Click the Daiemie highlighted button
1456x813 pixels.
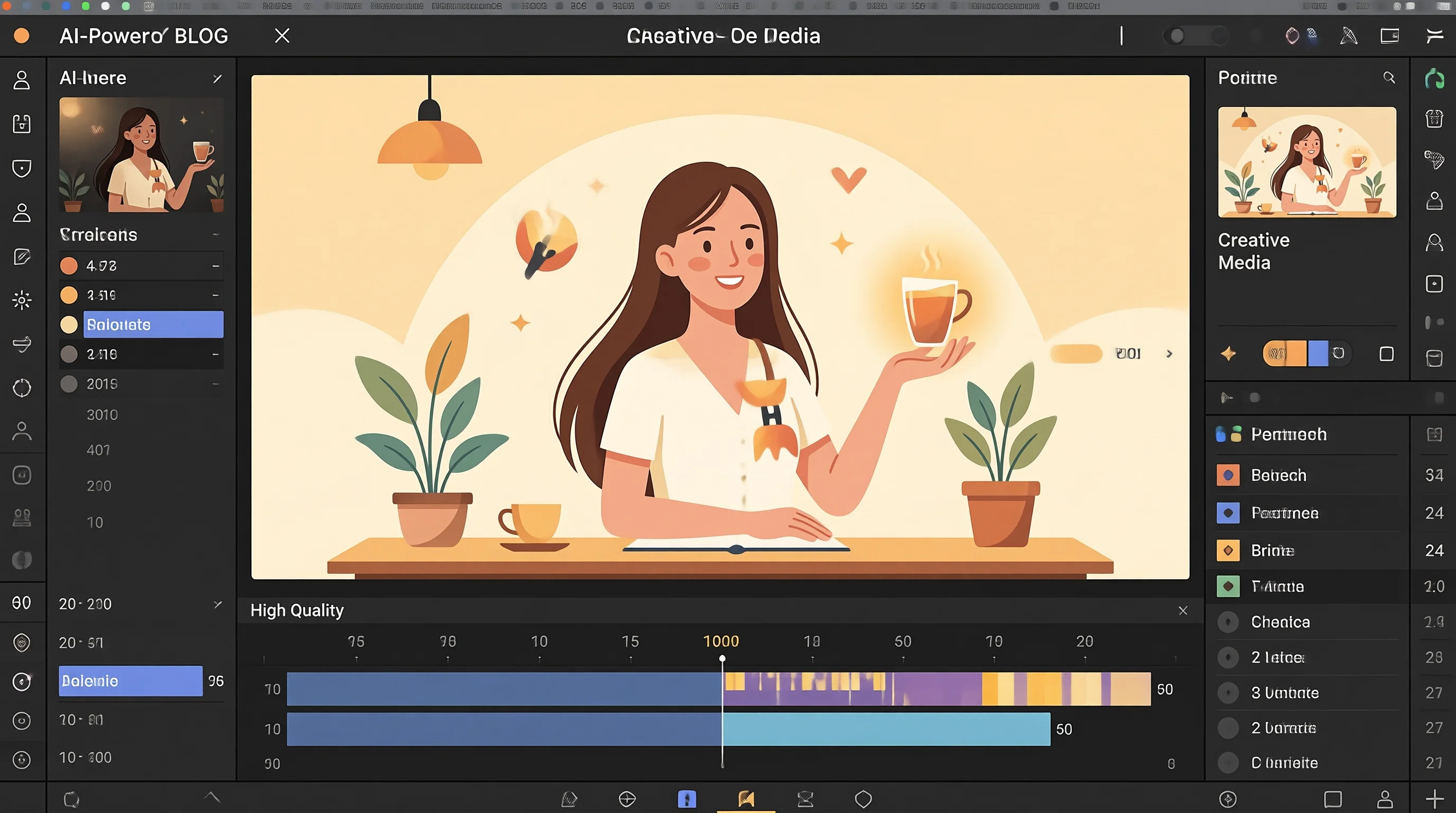coord(131,681)
